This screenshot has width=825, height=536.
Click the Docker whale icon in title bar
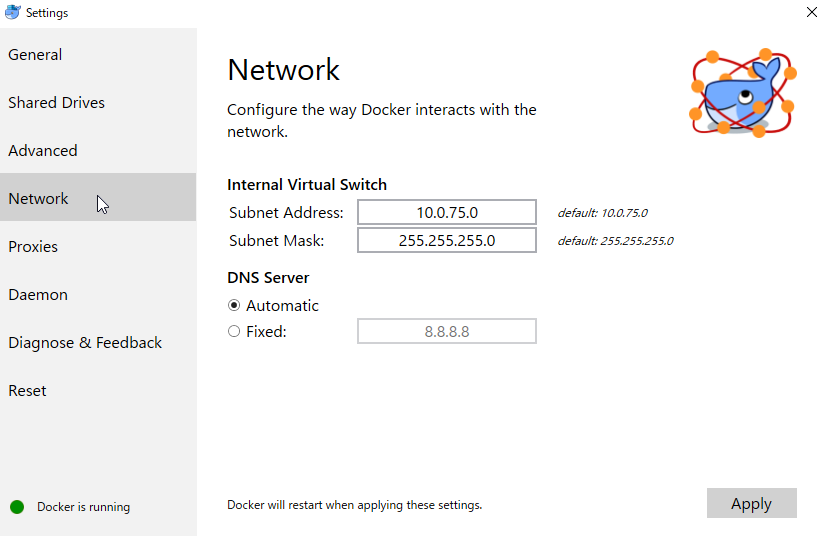13,12
